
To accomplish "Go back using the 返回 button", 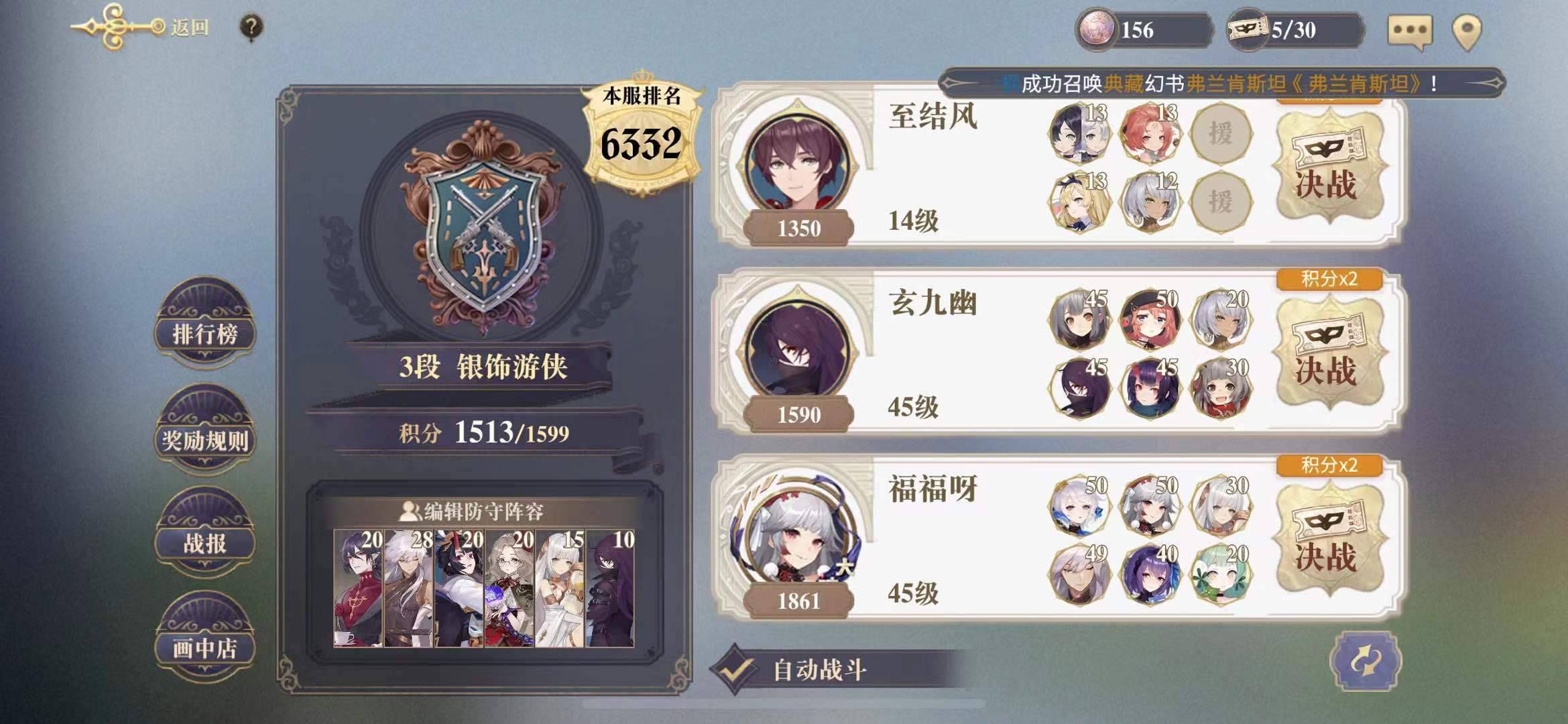I will click(x=142, y=27).
